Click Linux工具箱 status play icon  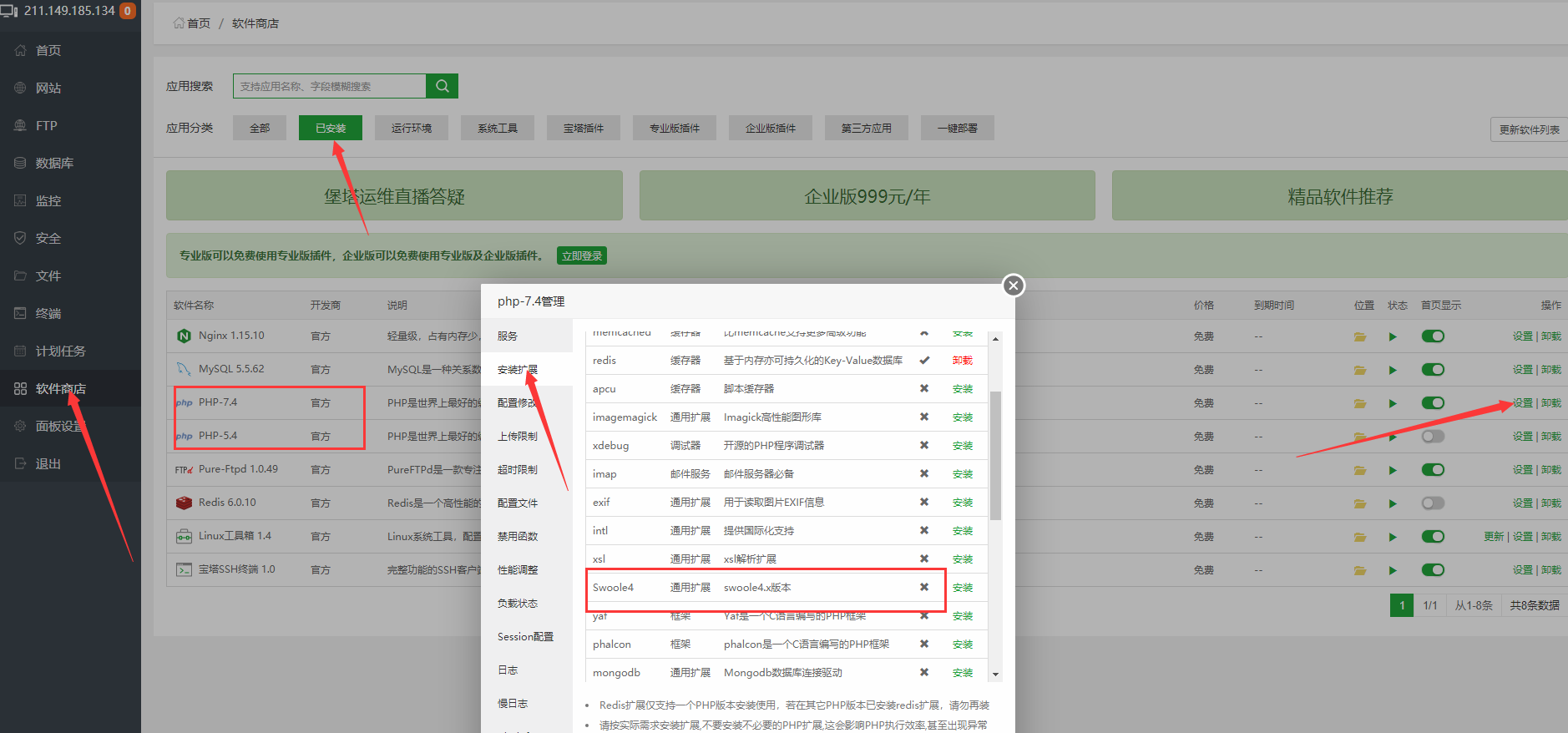point(1393,537)
